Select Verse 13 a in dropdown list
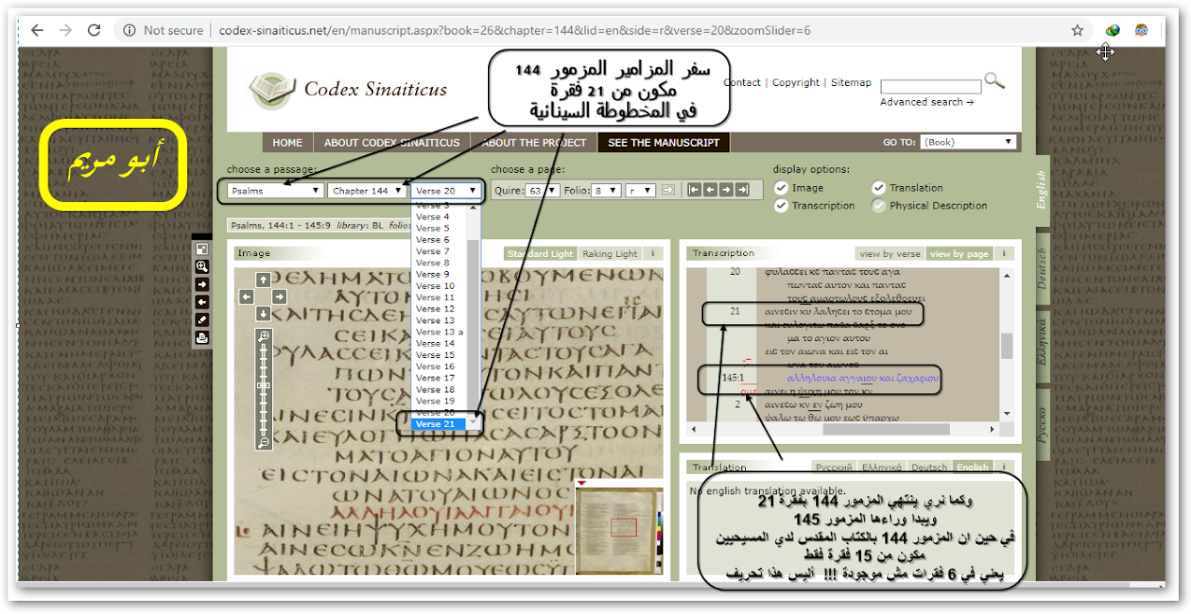The height and width of the screenshot is (614, 1191). 440,331
